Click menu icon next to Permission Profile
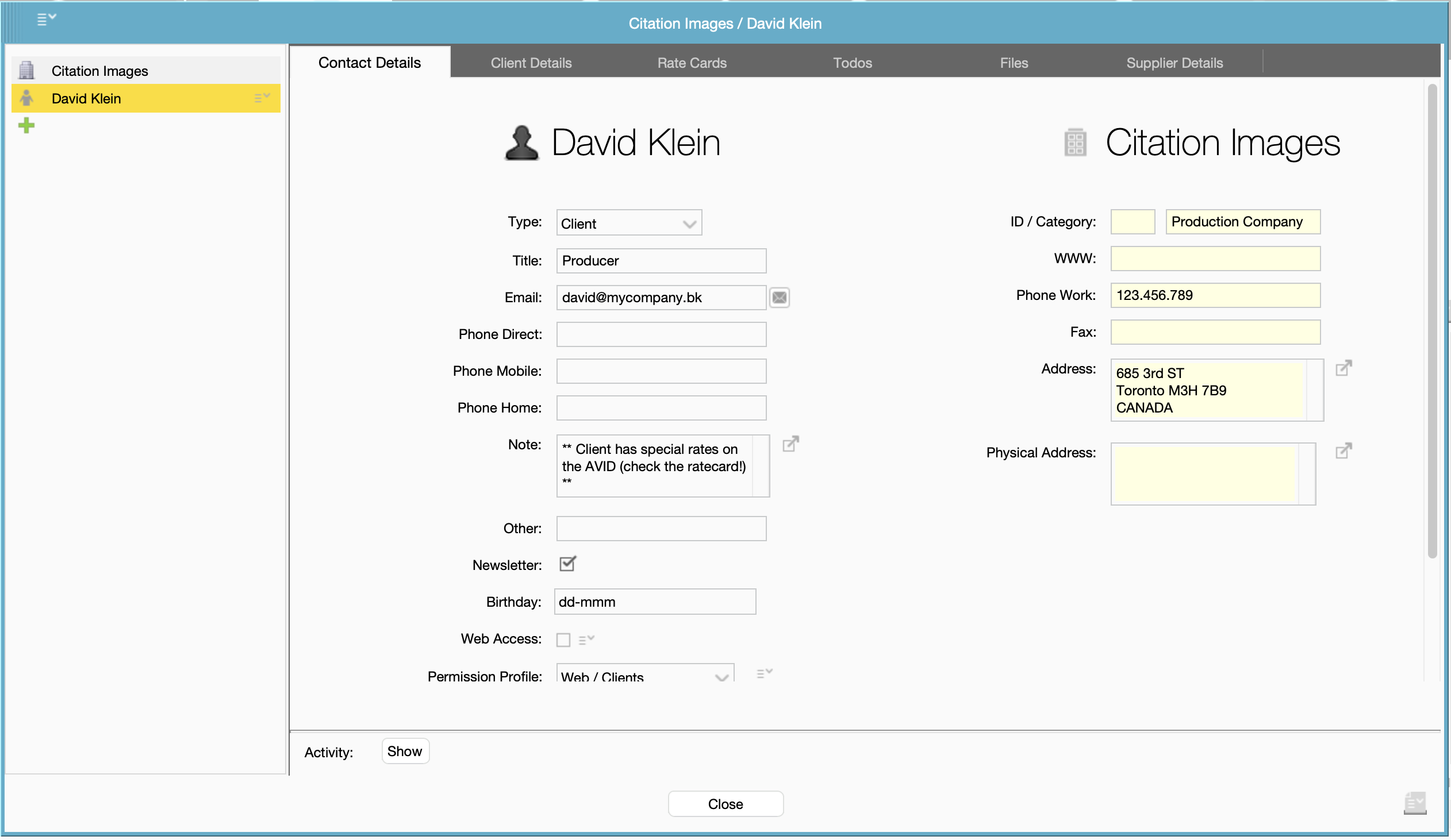Screen dimensions: 1451x840 tap(764, 673)
